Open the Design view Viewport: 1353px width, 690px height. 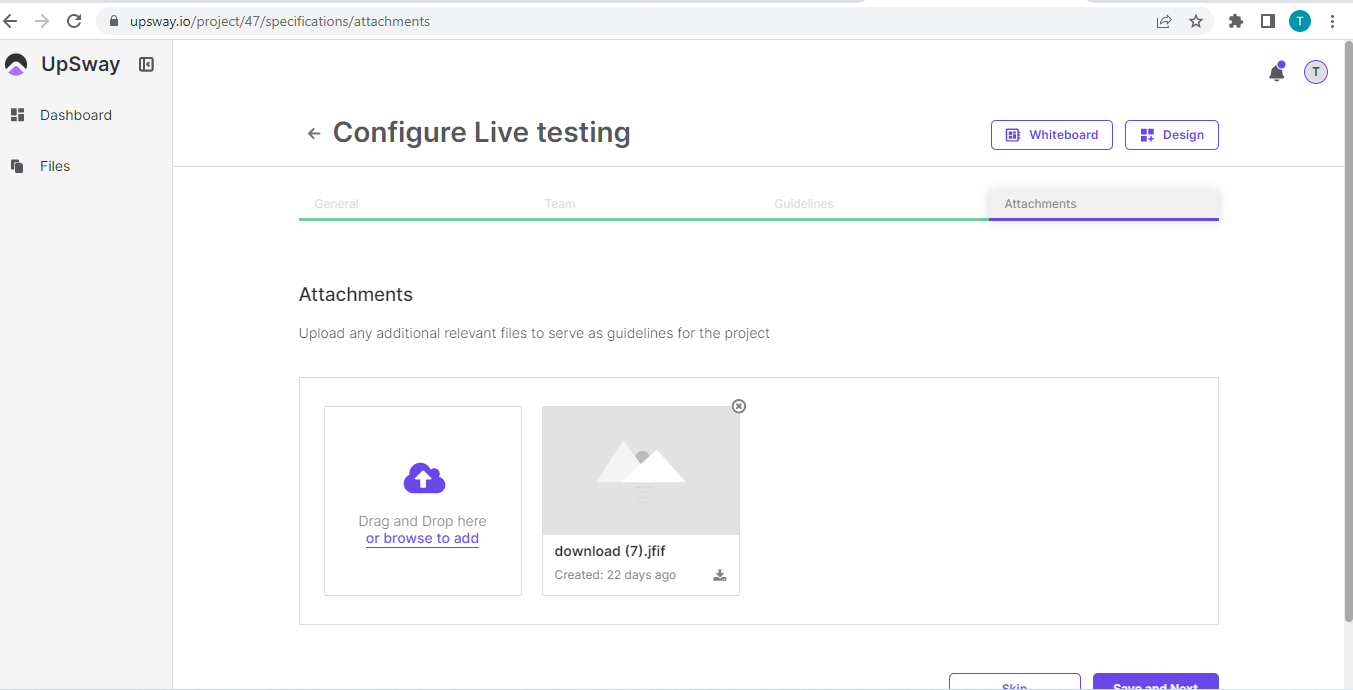point(1171,135)
